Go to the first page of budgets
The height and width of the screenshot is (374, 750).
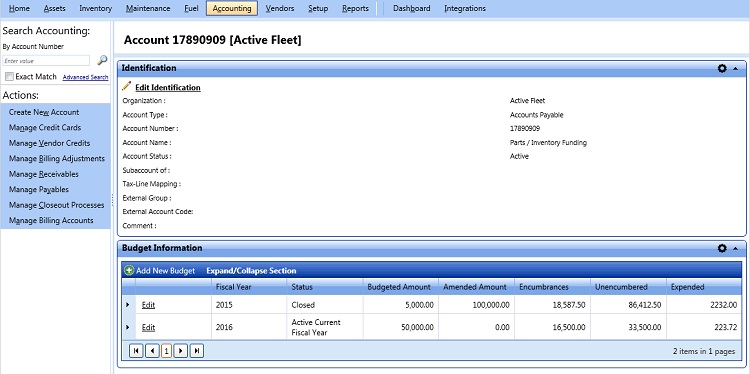pyautogui.click(x=136, y=351)
